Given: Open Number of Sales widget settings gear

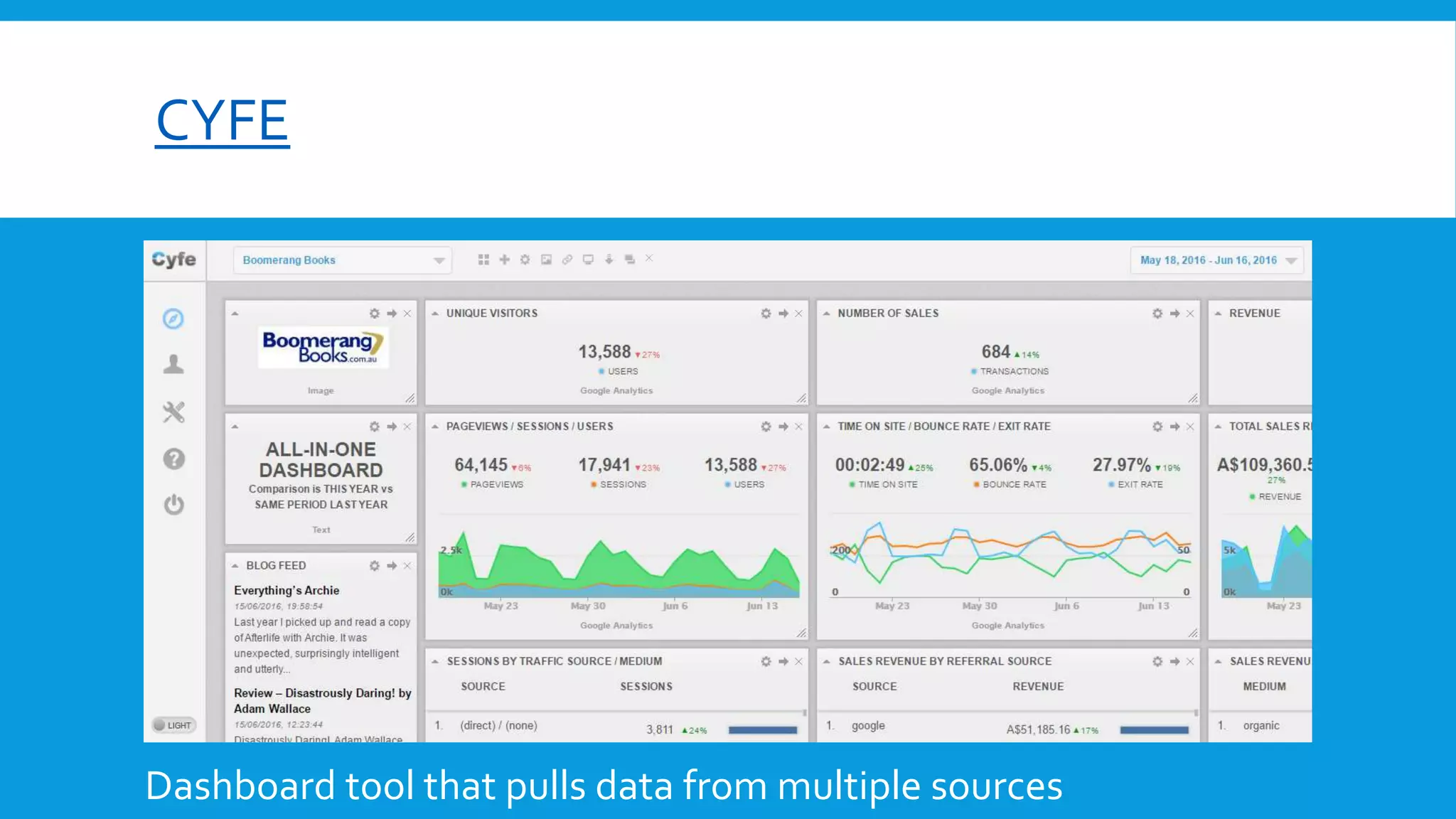Looking at the screenshot, I should 1157,314.
